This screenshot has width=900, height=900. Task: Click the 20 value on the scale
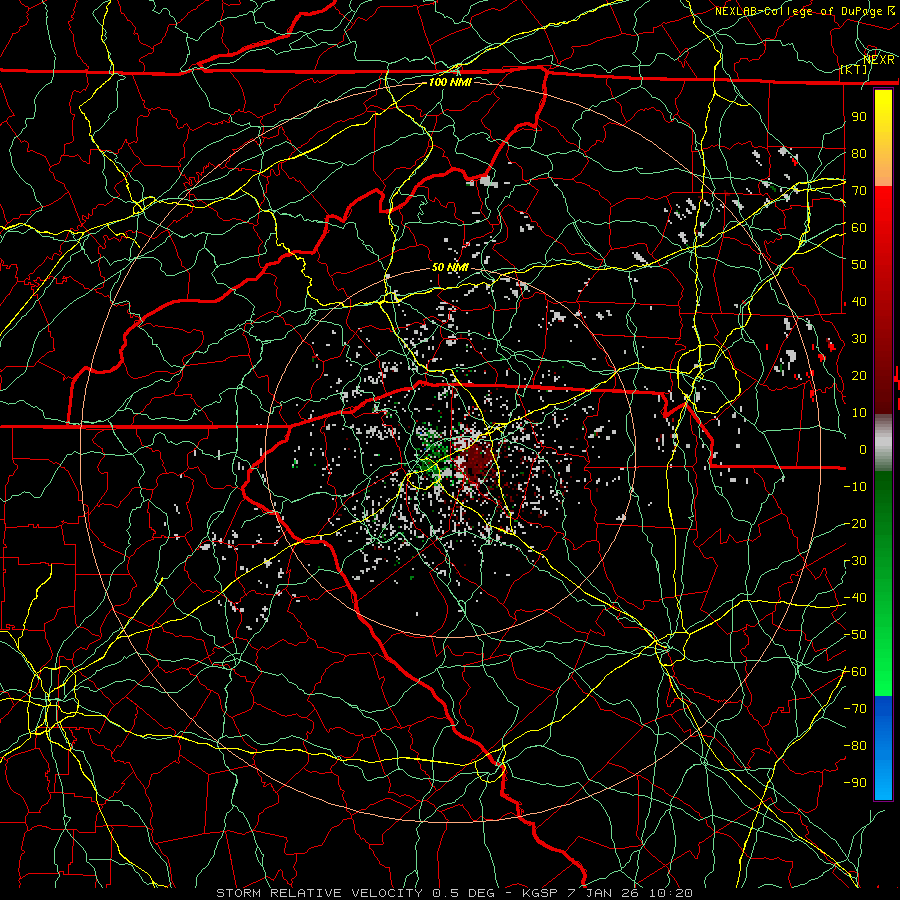859,375
